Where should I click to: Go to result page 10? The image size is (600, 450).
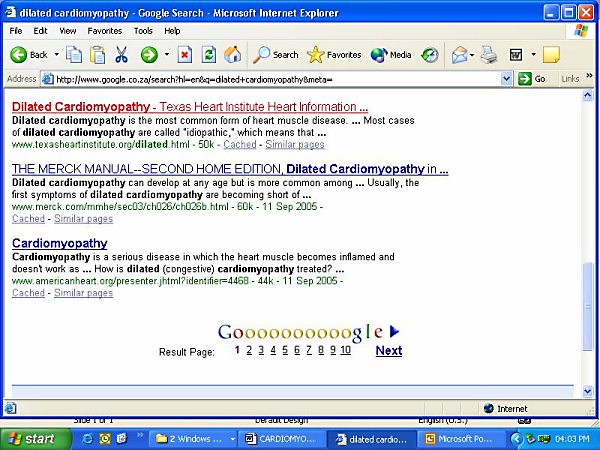pyautogui.click(x=346, y=350)
